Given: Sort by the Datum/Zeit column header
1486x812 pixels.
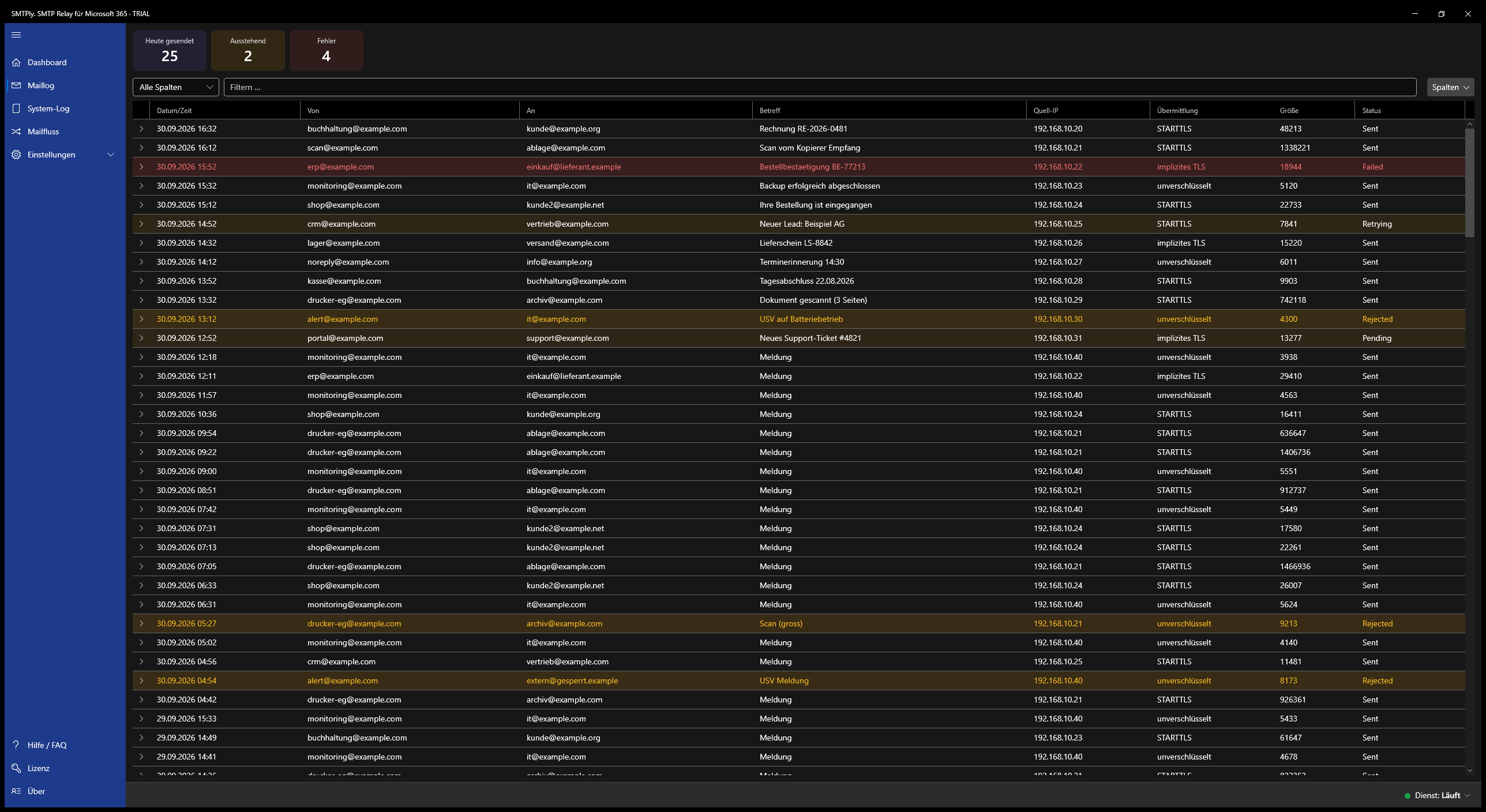Looking at the screenshot, I should click(x=225, y=110).
